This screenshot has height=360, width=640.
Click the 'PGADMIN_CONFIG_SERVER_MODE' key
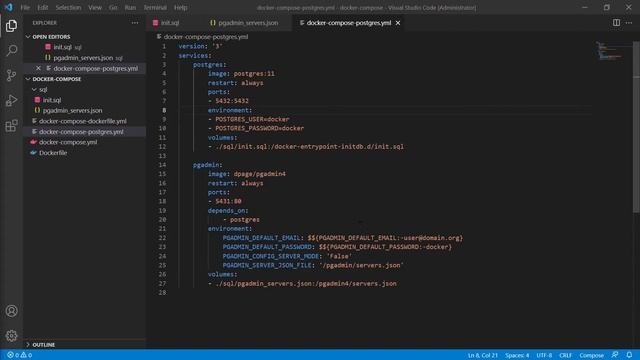pos(271,256)
